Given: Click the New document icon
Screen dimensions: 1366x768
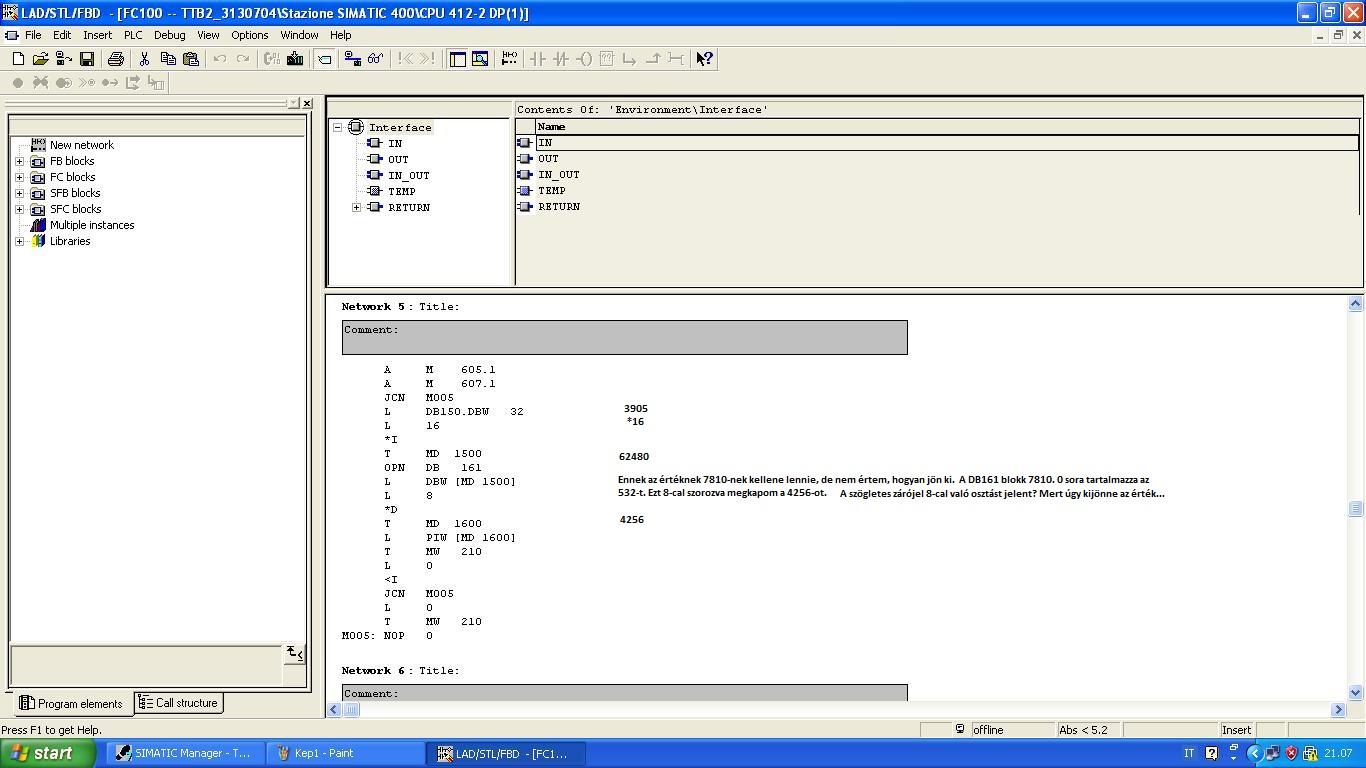Looking at the screenshot, I should click(x=18, y=59).
